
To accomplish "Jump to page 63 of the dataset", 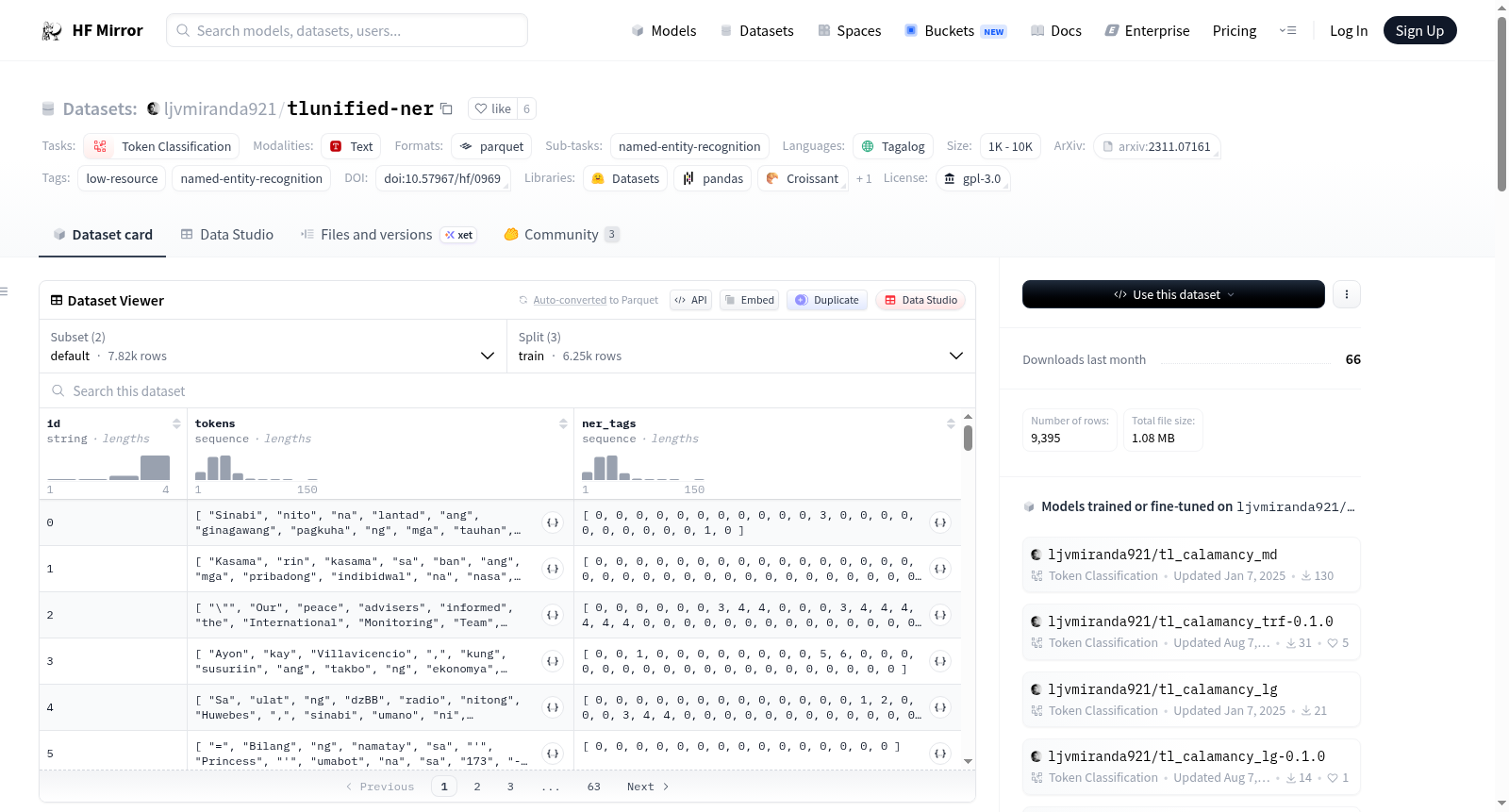I will point(593,787).
